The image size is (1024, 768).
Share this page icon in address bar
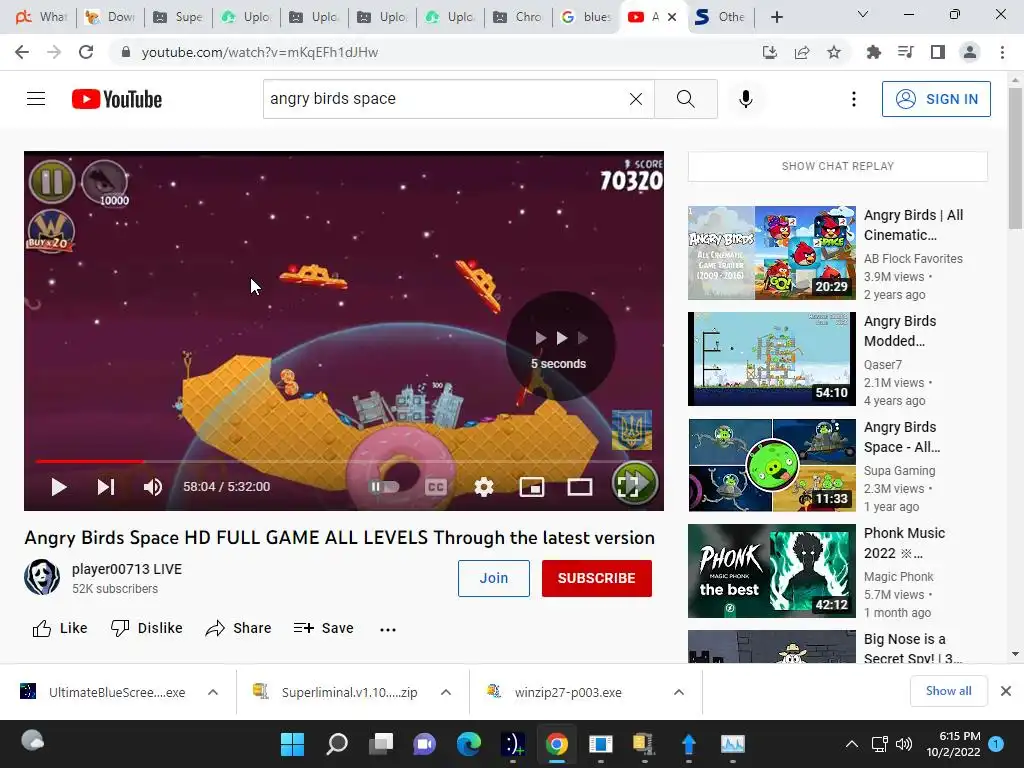coord(802,52)
